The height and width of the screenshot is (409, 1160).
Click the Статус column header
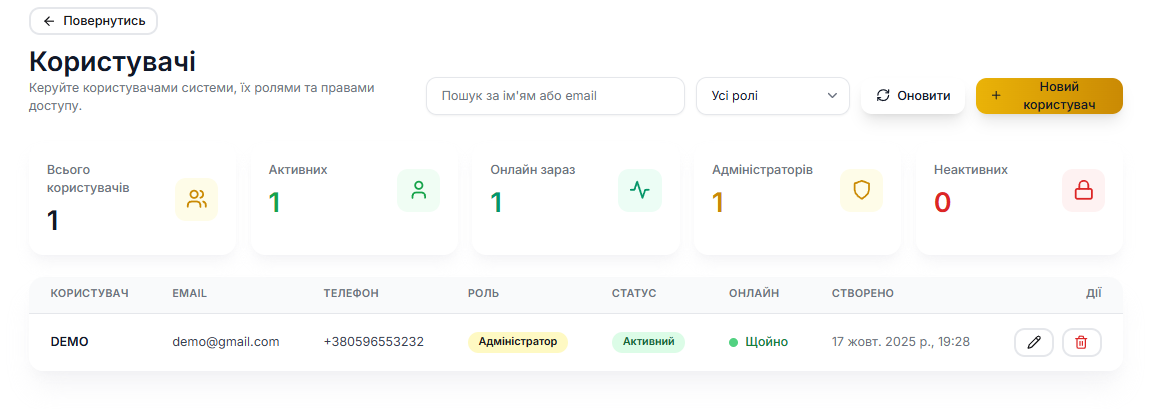coord(634,294)
